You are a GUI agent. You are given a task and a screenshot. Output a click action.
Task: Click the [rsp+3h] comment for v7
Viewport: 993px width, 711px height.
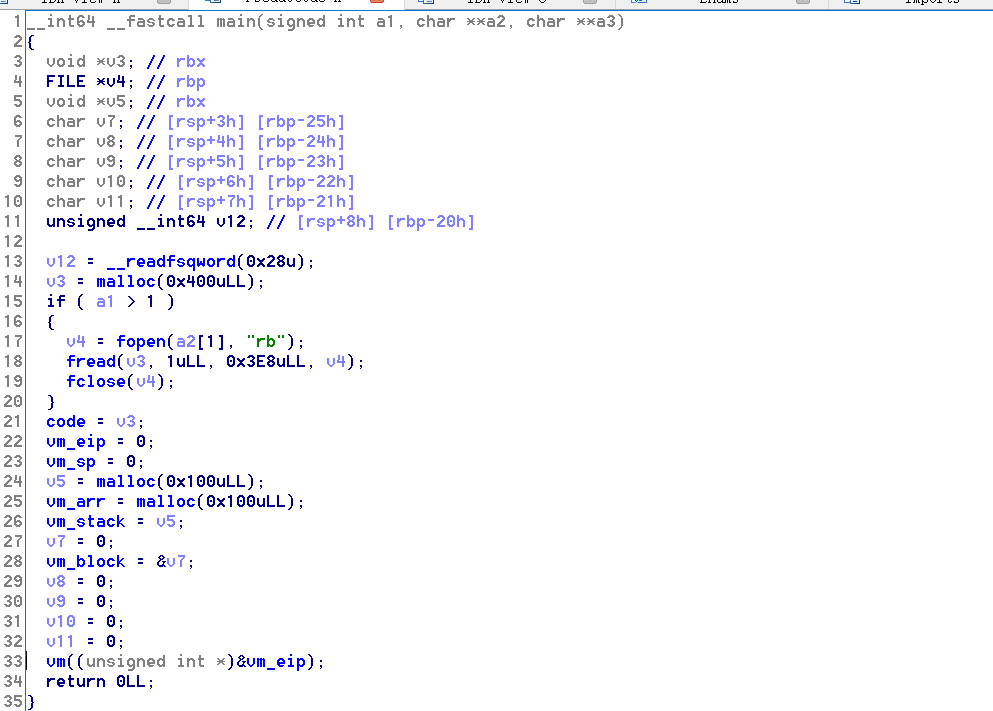(x=206, y=122)
